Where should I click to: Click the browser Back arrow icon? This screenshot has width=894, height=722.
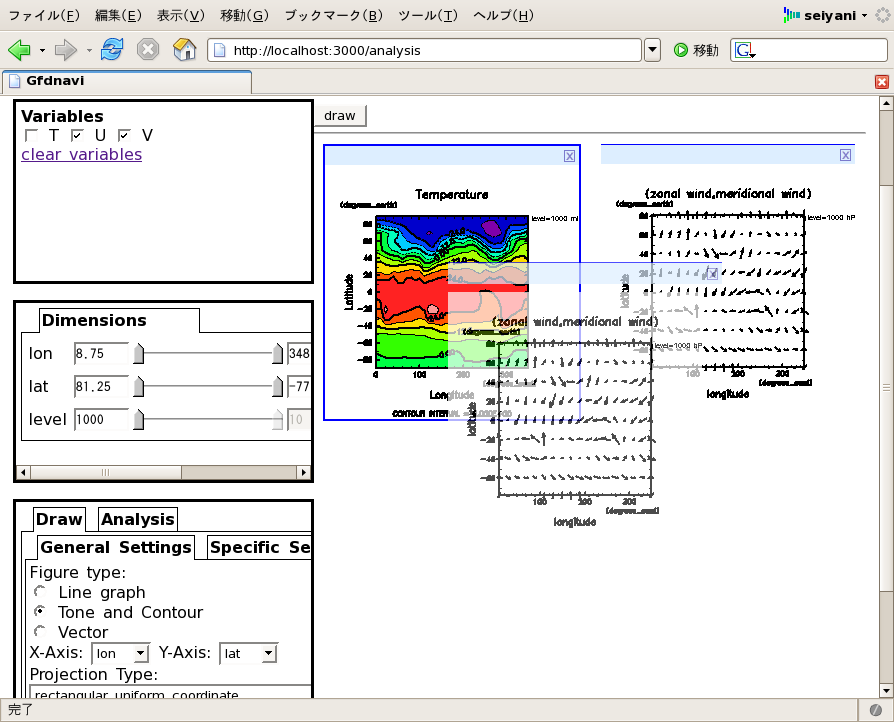pos(19,50)
